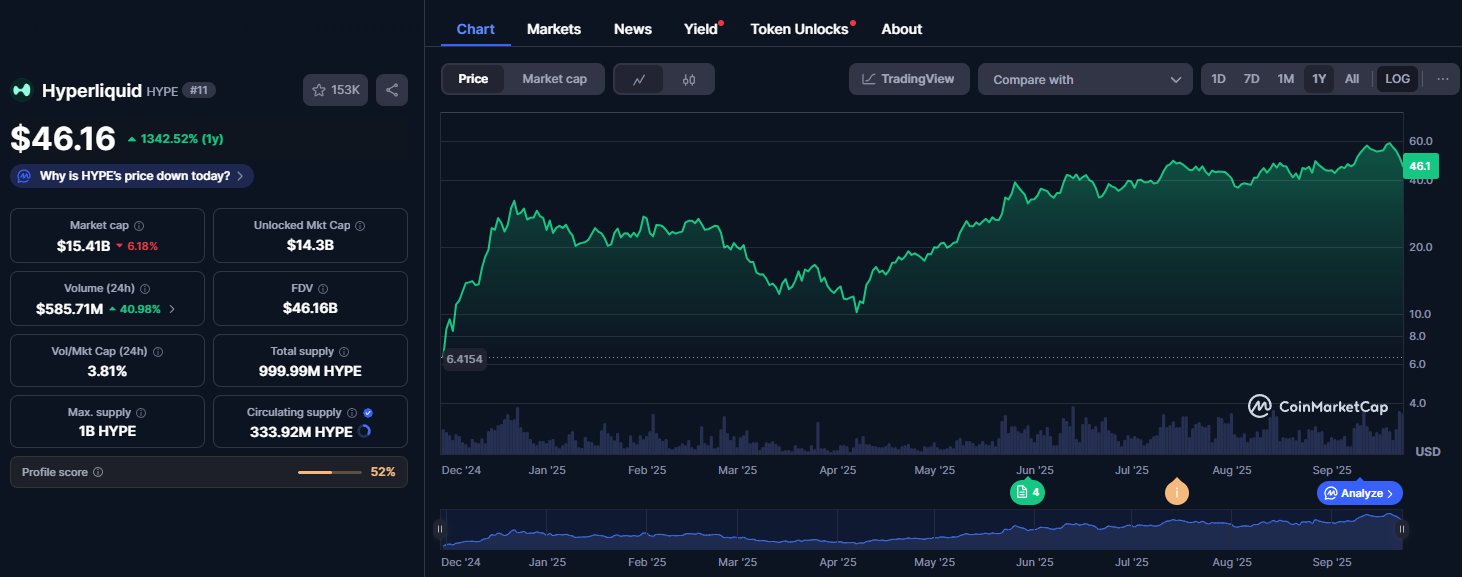The height and width of the screenshot is (577, 1462).
Task: Click the circulating supply progress ring icon
Action: [x=364, y=432]
